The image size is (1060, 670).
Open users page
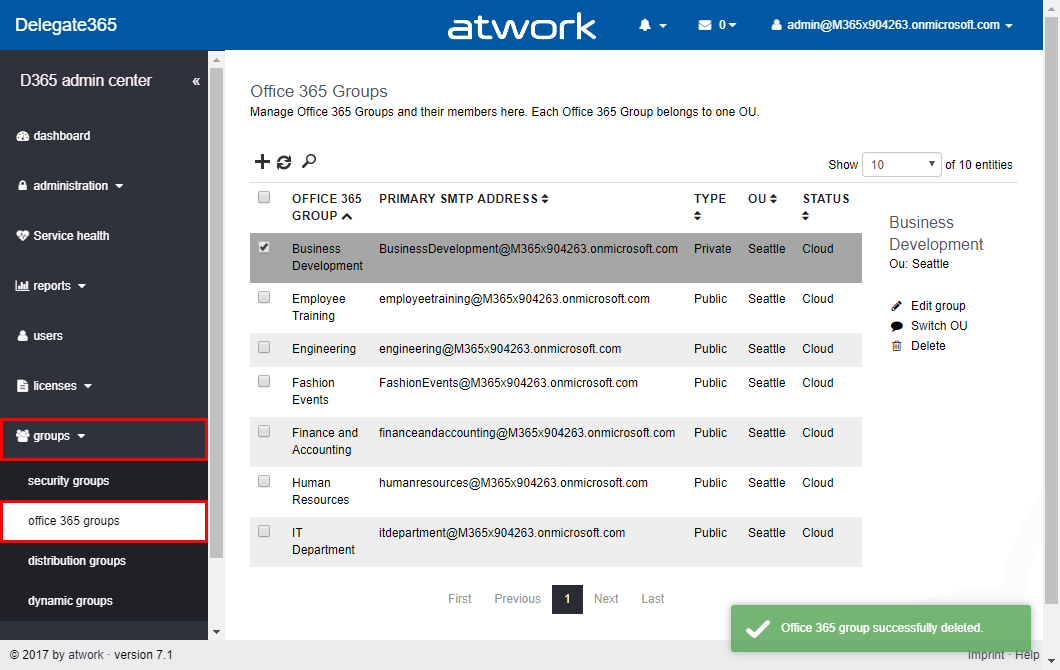(47, 336)
